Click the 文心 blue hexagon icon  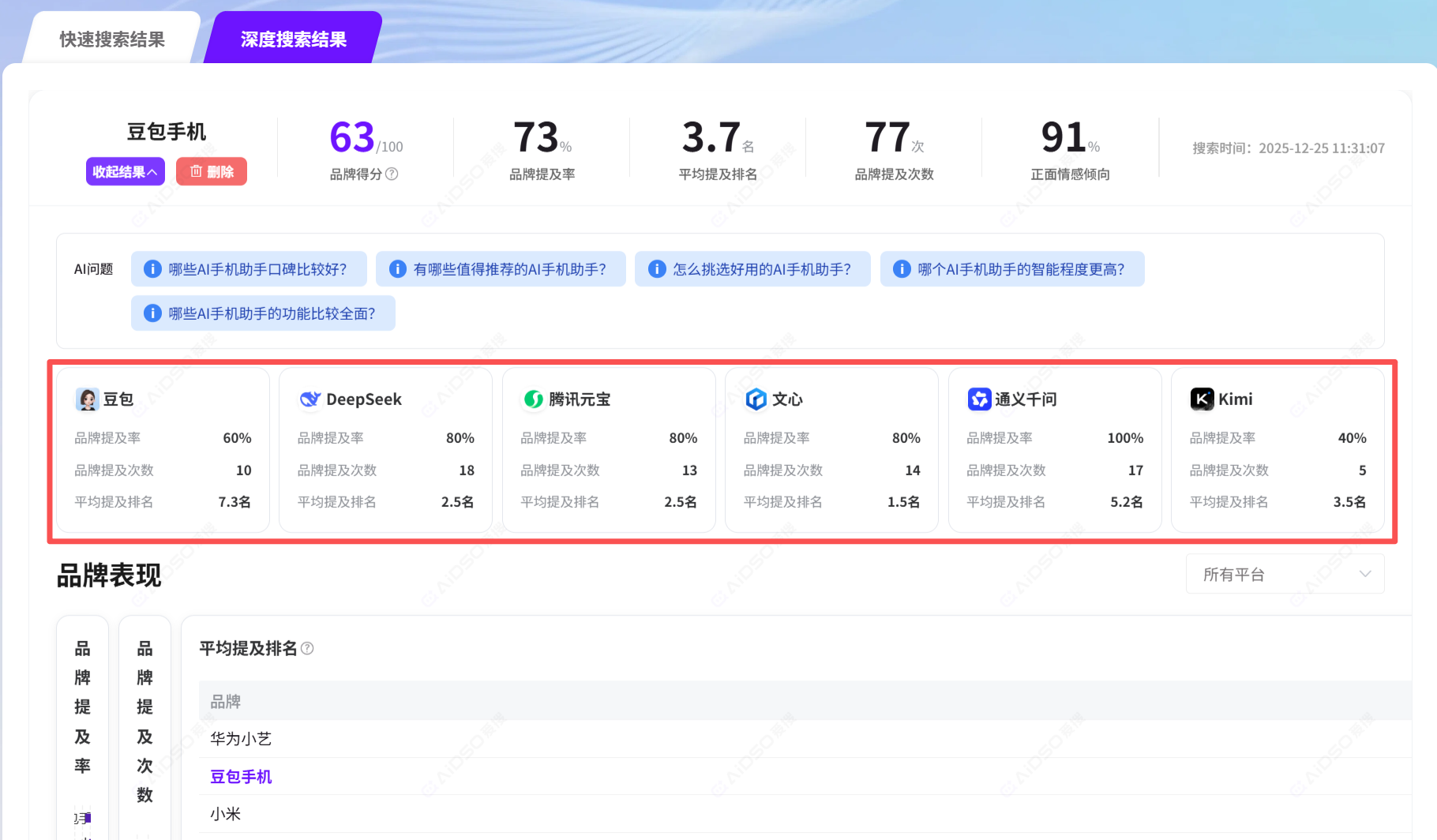(x=756, y=399)
